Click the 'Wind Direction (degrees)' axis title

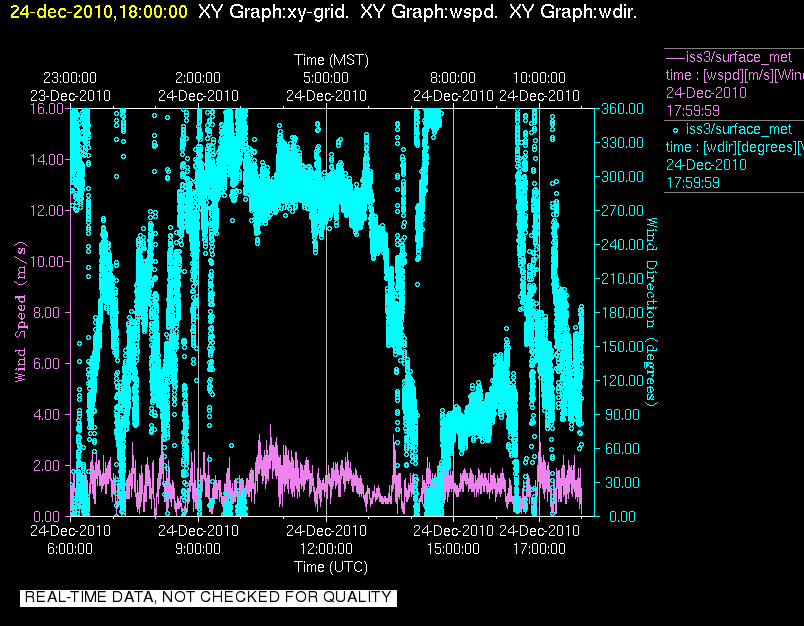tap(651, 312)
